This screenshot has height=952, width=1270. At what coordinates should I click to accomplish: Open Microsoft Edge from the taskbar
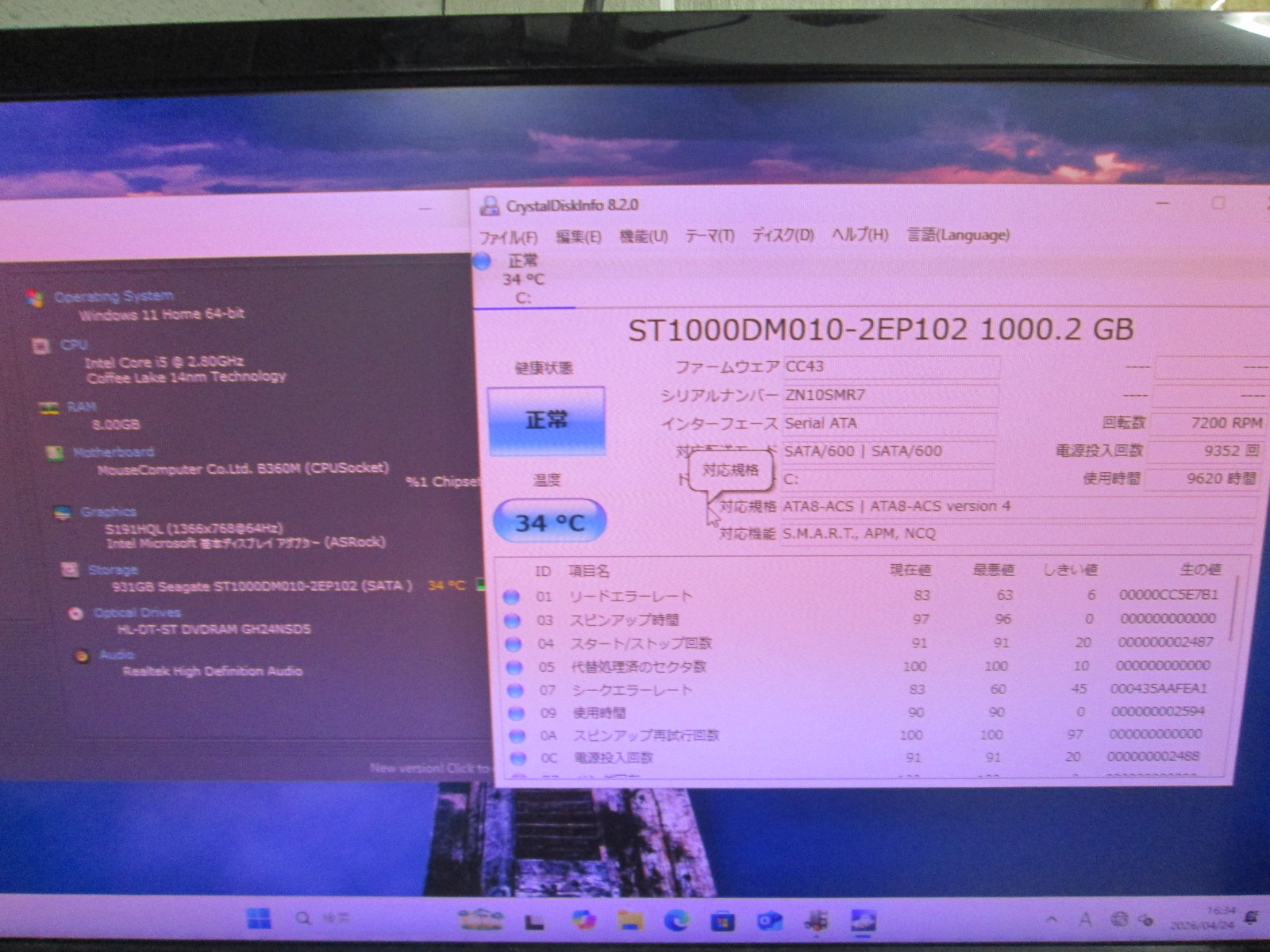click(x=676, y=920)
